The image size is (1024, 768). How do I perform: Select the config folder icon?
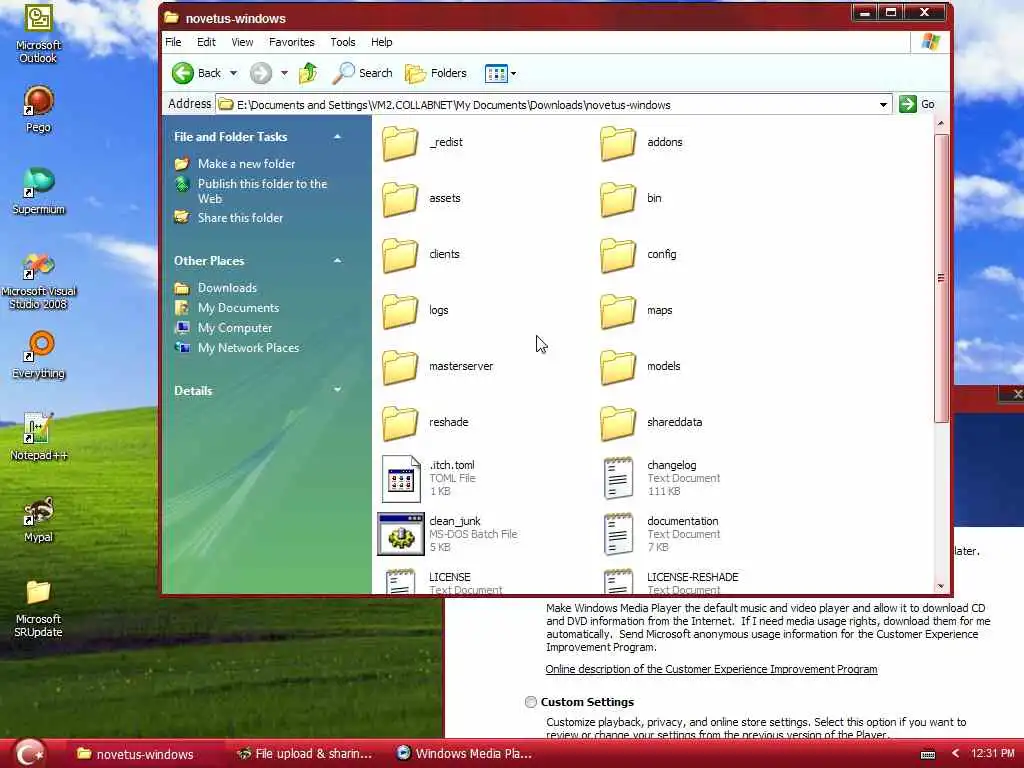(x=618, y=255)
